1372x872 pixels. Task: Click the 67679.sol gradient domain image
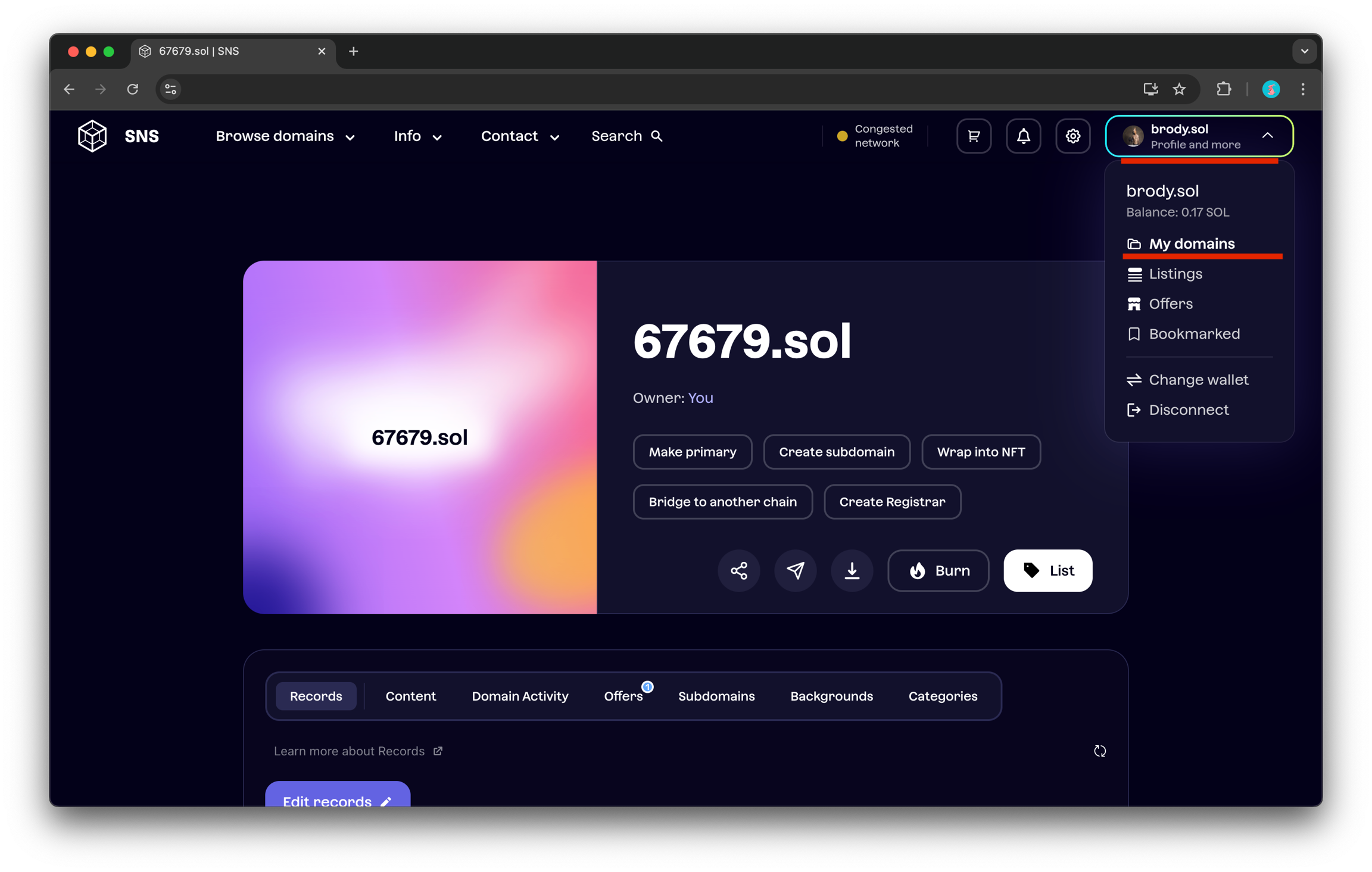(420, 437)
